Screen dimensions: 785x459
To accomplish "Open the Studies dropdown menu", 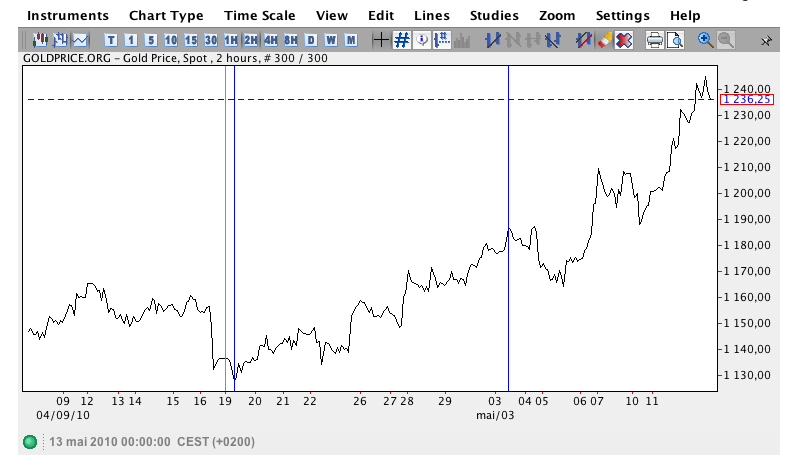I will pyautogui.click(x=494, y=16).
